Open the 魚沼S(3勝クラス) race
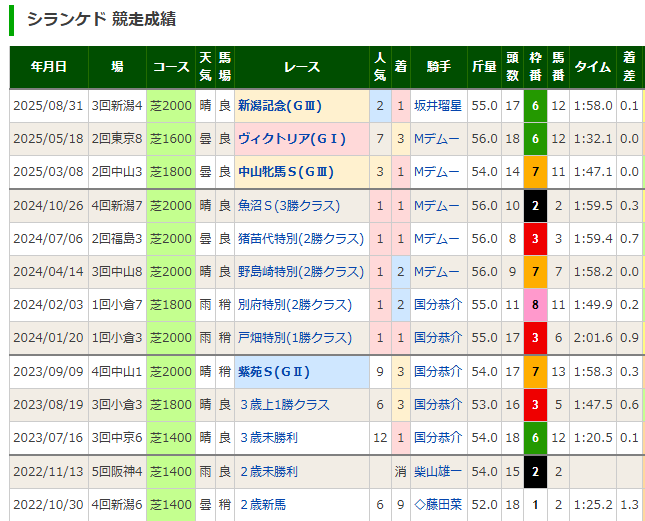Image resolution: width=645 pixels, height=521 pixels. click(294, 206)
